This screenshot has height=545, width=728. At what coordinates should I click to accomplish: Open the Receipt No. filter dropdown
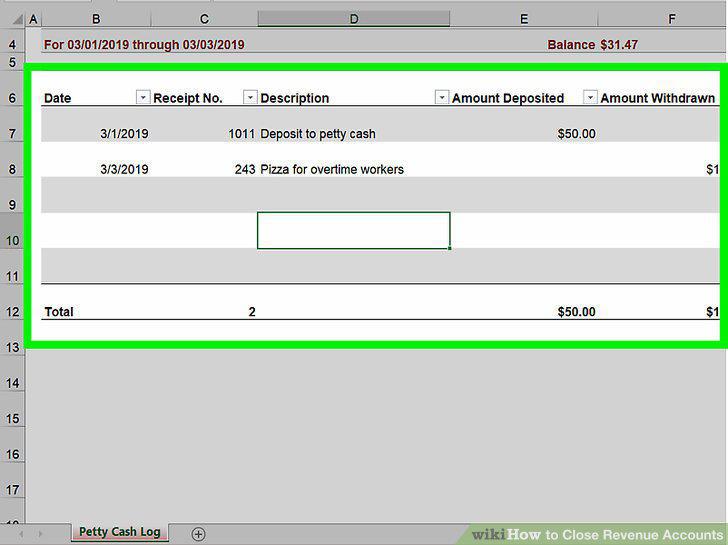tap(250, 97)
